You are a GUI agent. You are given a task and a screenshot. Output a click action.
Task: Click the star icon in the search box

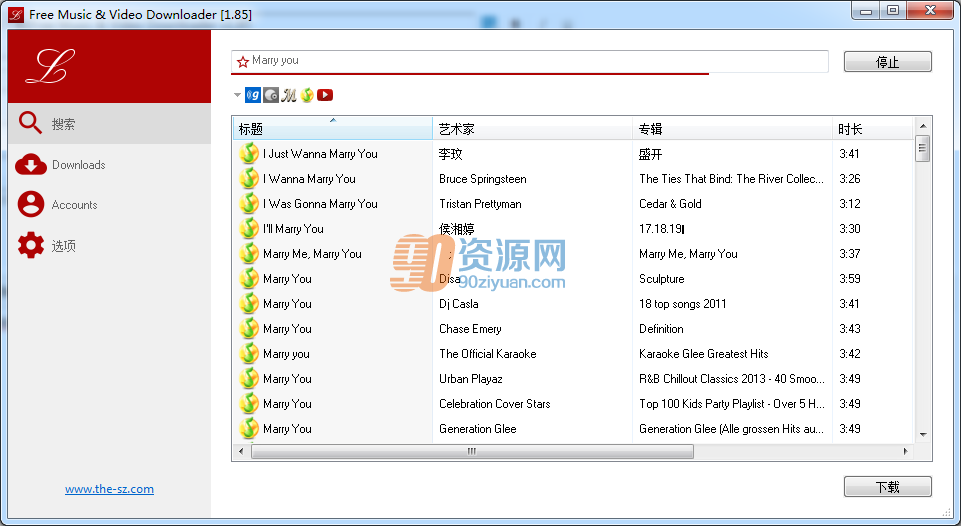[x=243, y=61]
